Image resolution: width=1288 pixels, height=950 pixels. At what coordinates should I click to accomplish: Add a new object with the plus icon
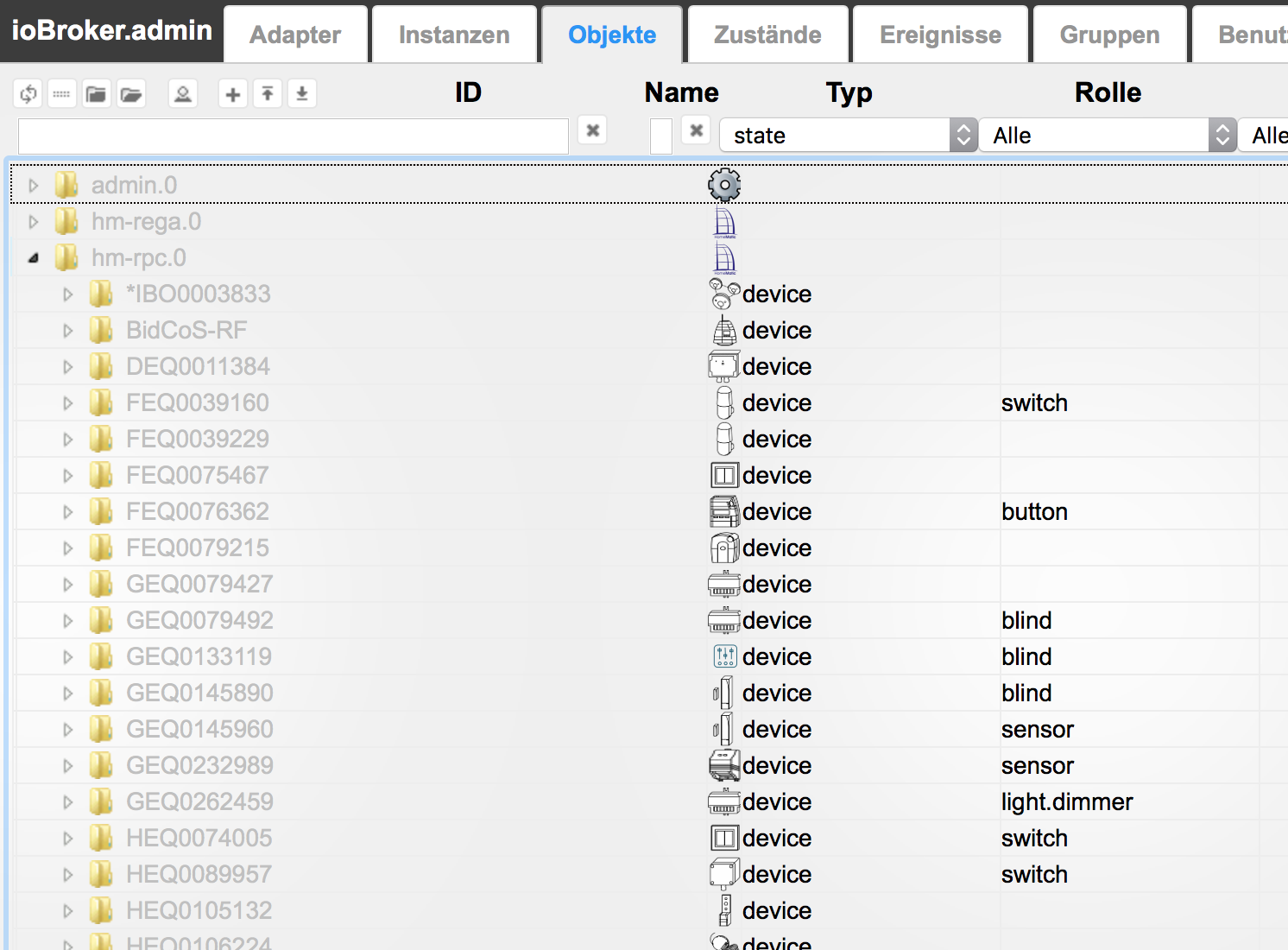coord(233,94)
